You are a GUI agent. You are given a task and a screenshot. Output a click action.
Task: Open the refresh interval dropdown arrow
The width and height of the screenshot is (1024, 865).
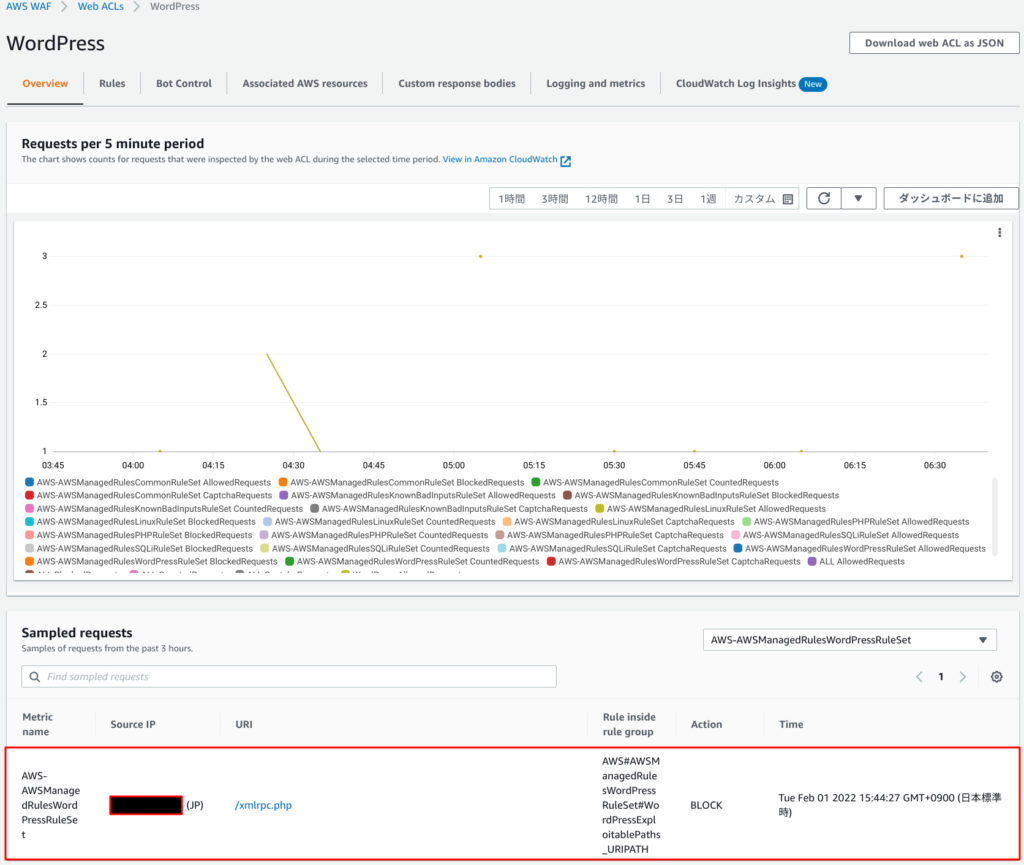point(858,198)
